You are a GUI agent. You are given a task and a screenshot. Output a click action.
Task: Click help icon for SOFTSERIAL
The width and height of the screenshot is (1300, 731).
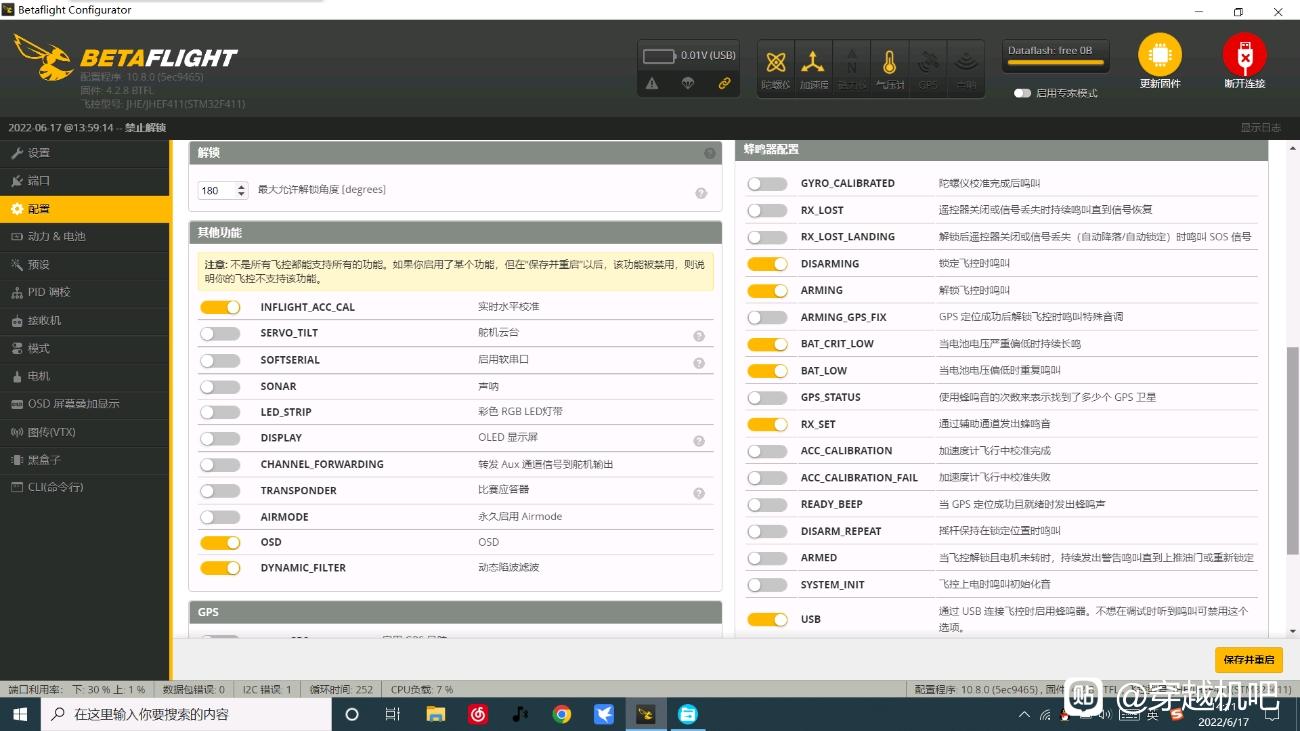tap(699, 363)
